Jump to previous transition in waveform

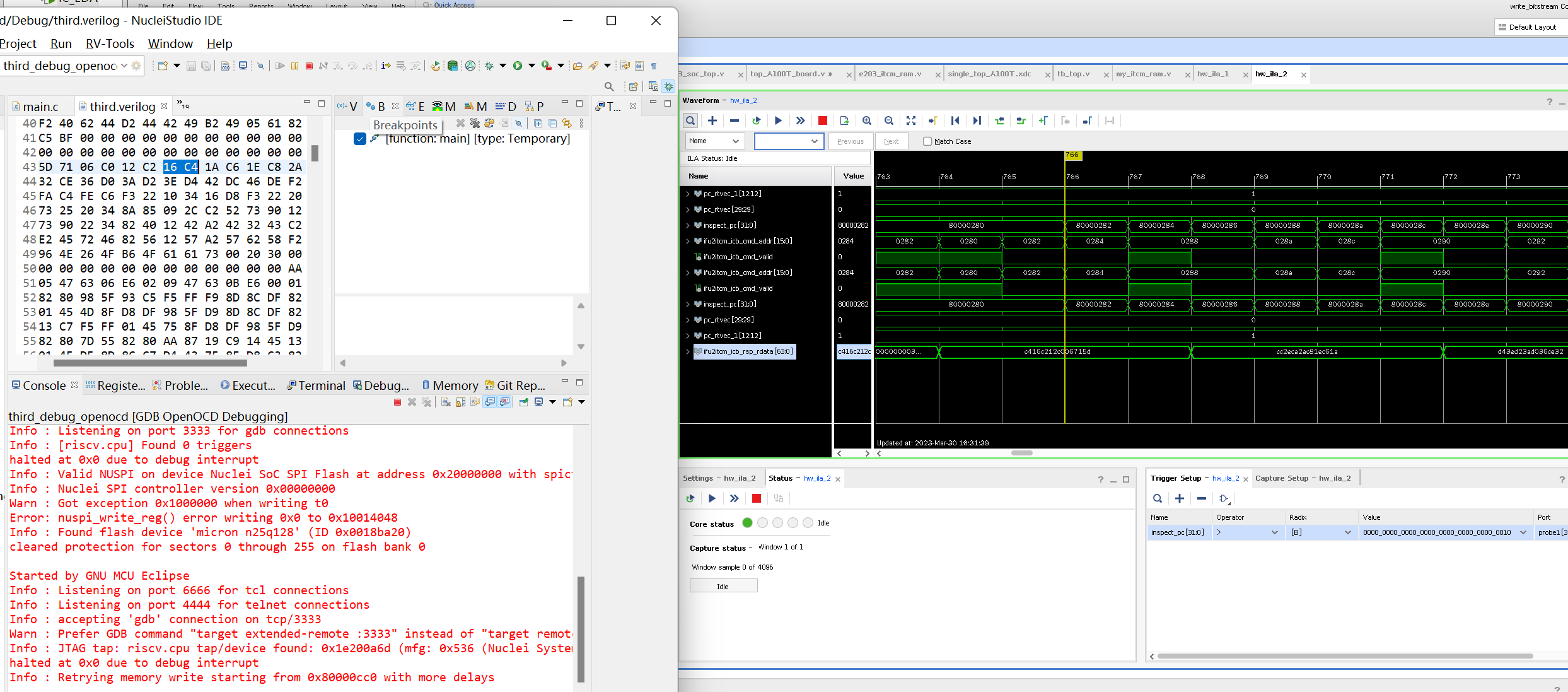999,120
